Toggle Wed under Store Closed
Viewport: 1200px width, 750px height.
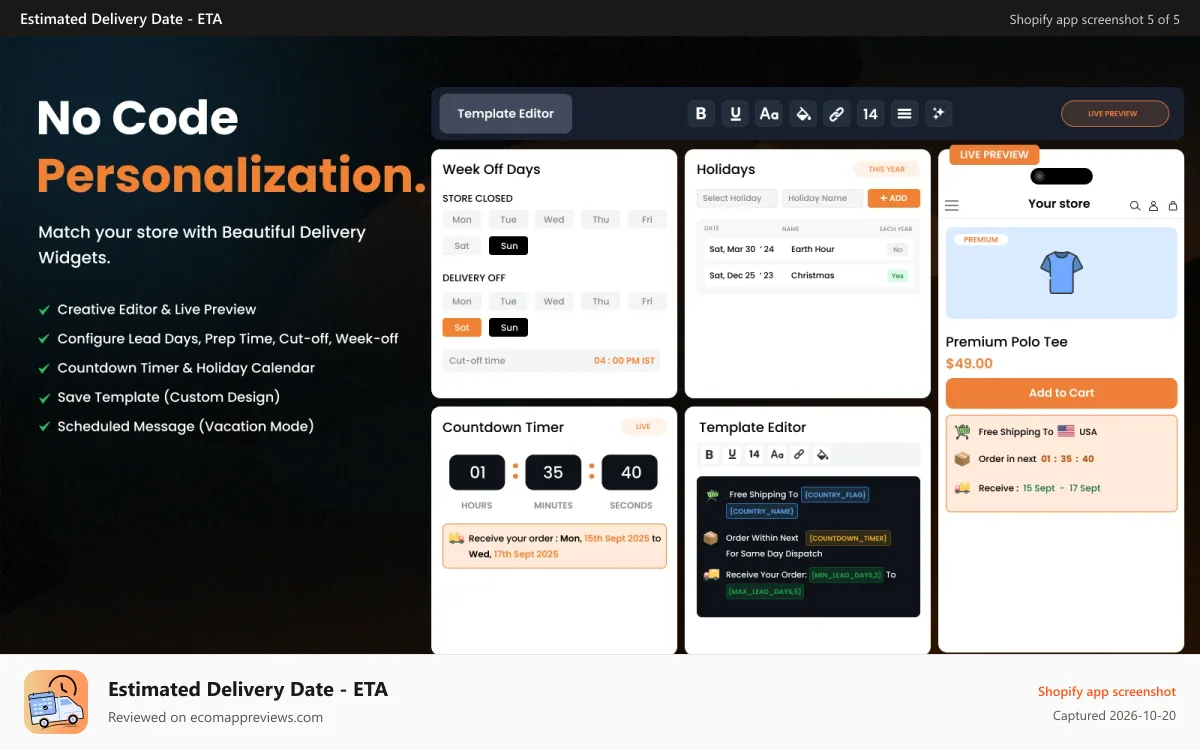[554, 220]
